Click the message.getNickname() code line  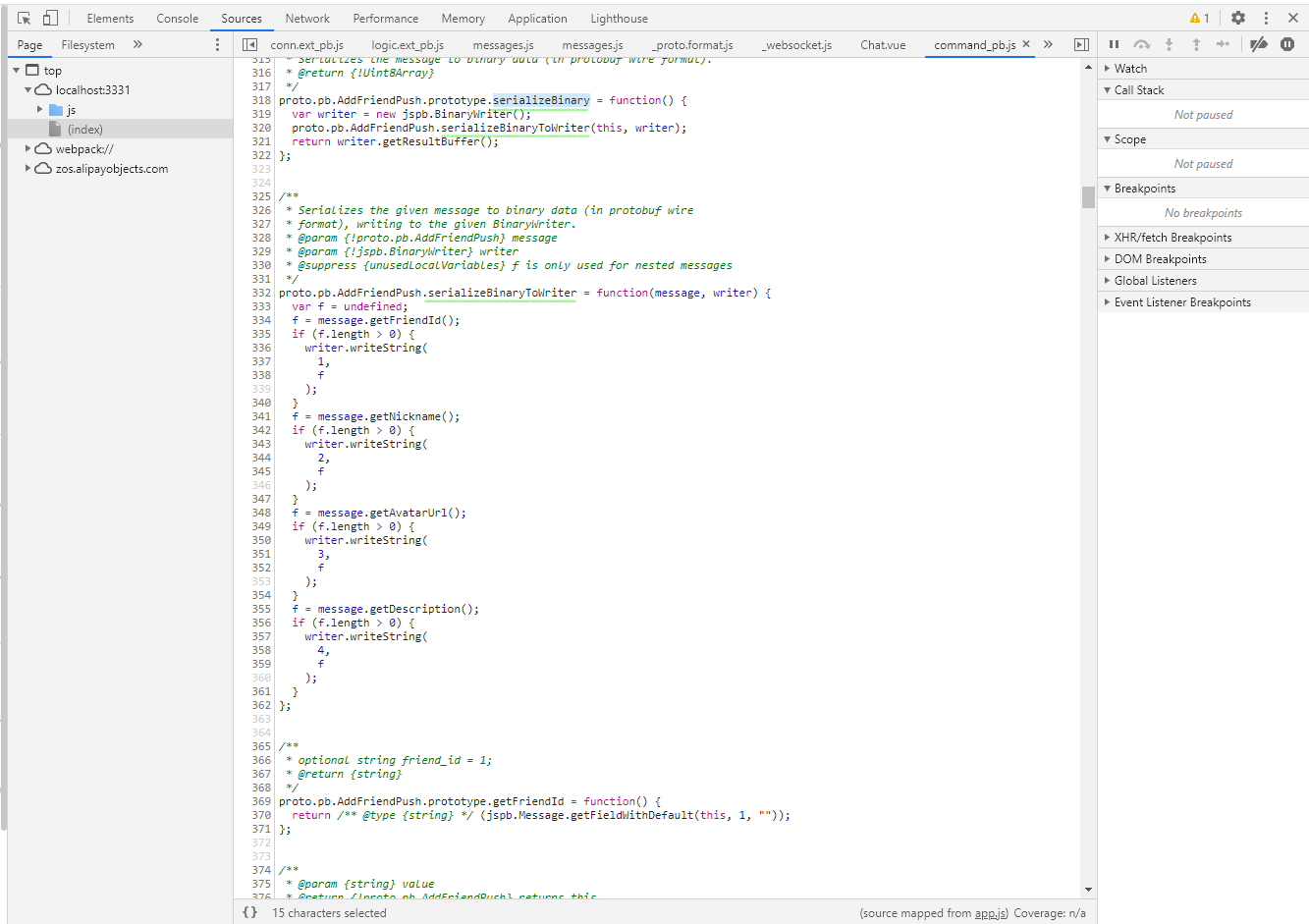click(375, 416)
